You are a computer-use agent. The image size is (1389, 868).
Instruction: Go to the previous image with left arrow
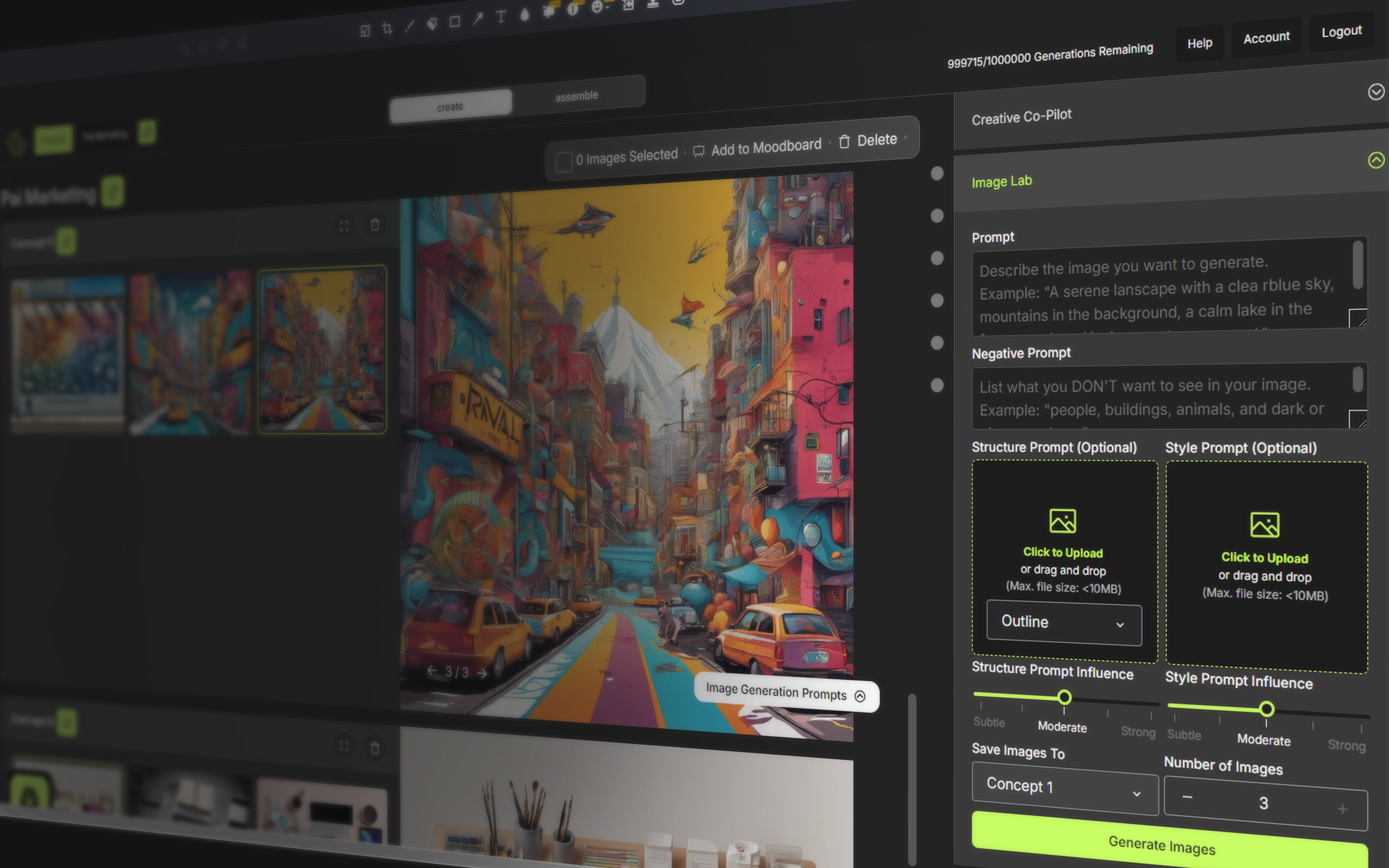(432, 671)
